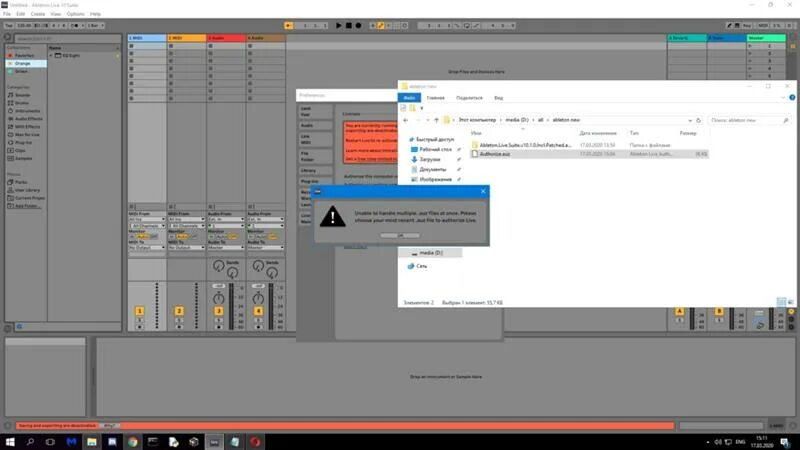Open track 4 Audio From dropdown
The height and width of the screenshot is (450, 800).
266,219
